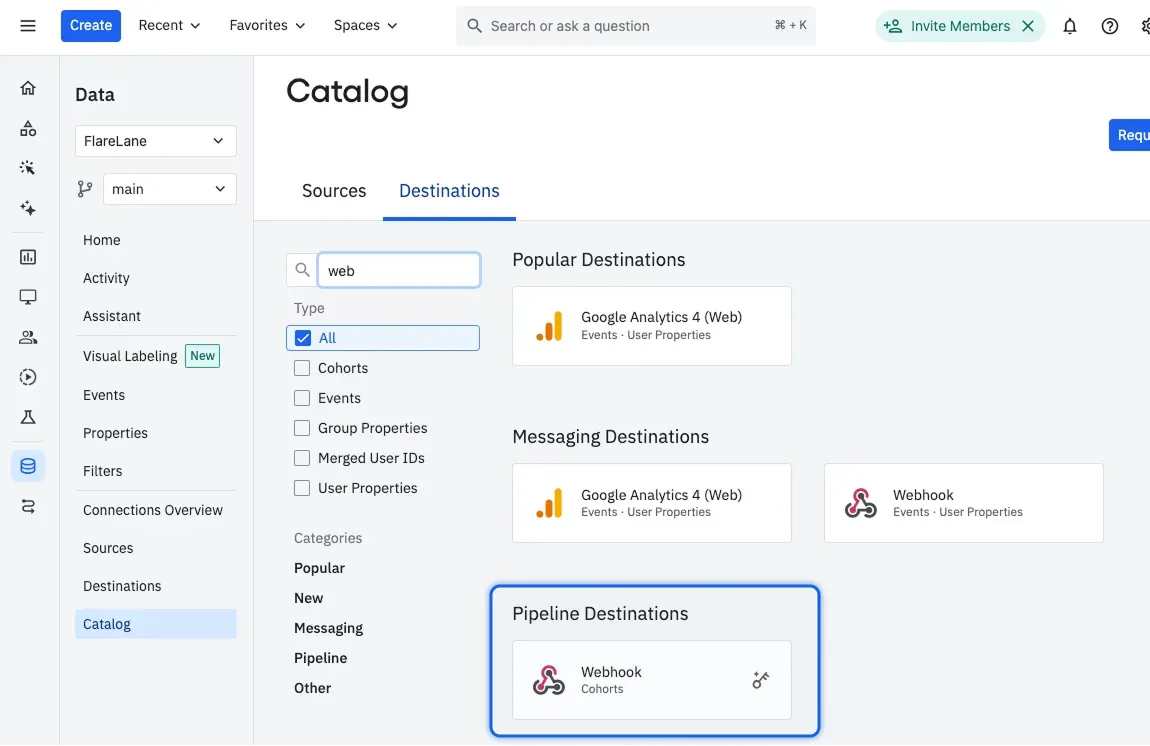Click the Google Analytics logo under Messaging Destinations

click(x=549, y=503)
